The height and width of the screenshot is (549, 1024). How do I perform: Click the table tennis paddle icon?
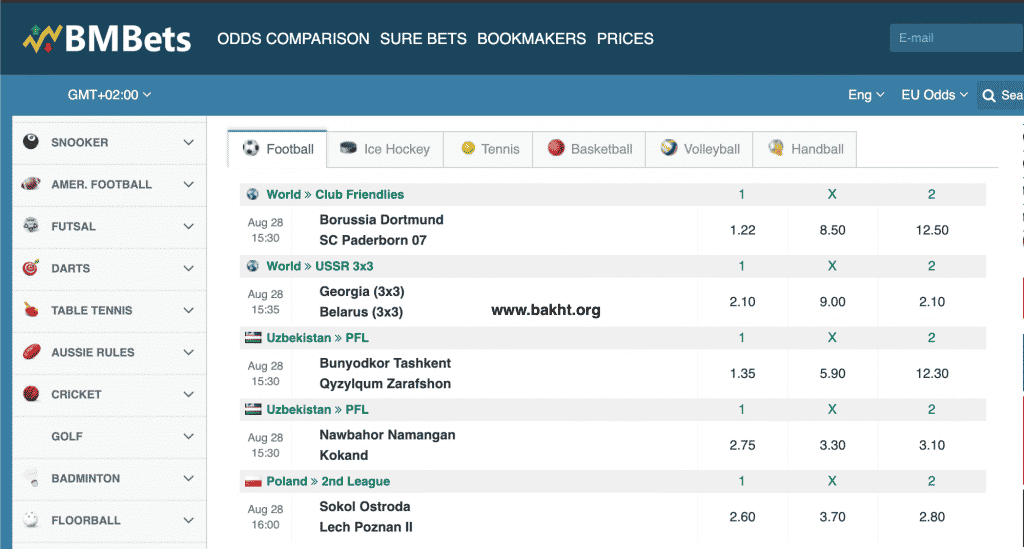(x=31, y=310)
